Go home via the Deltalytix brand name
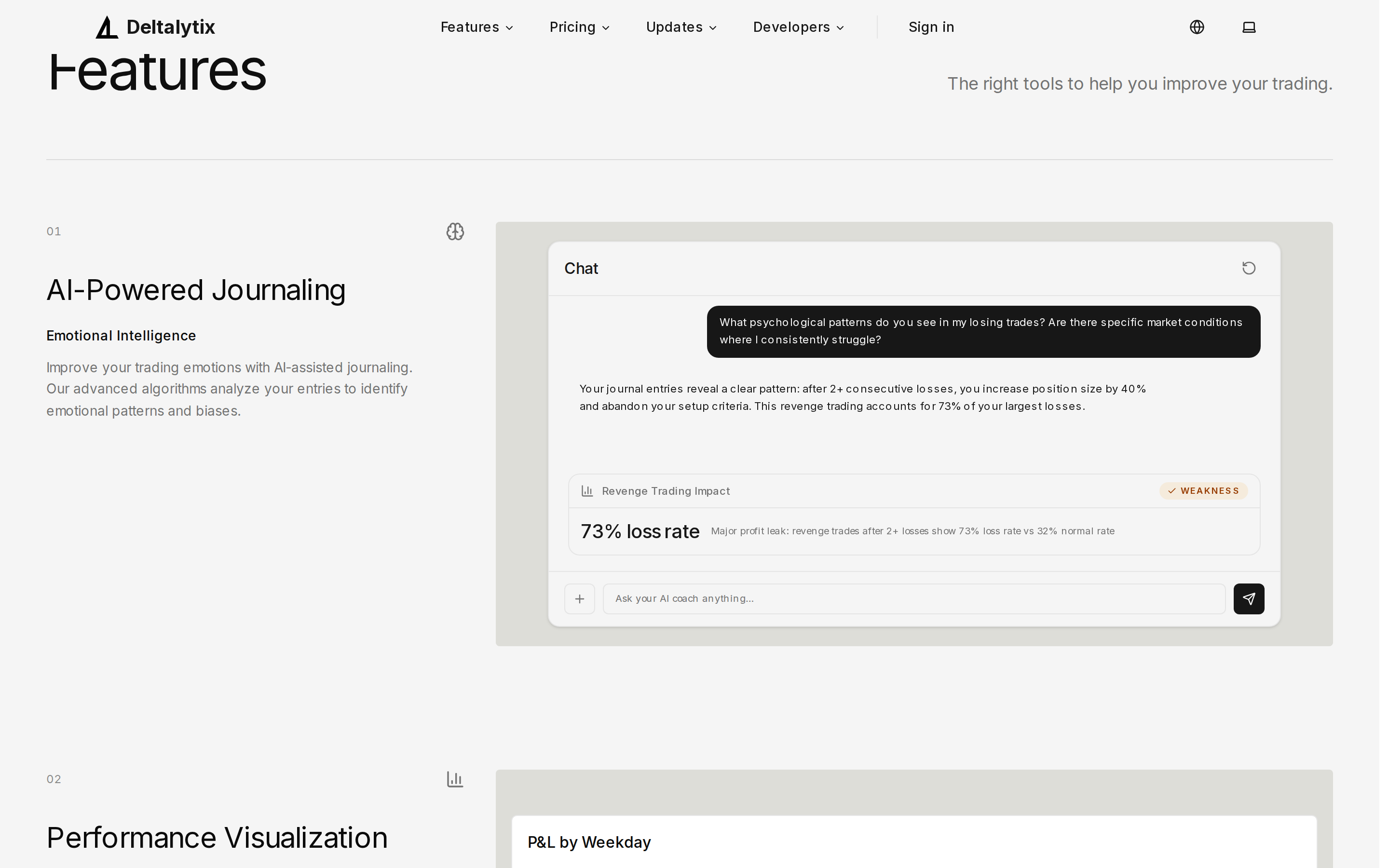Image resolution: width=1389 pixels, height=868 pixels. tap(170, 27)
